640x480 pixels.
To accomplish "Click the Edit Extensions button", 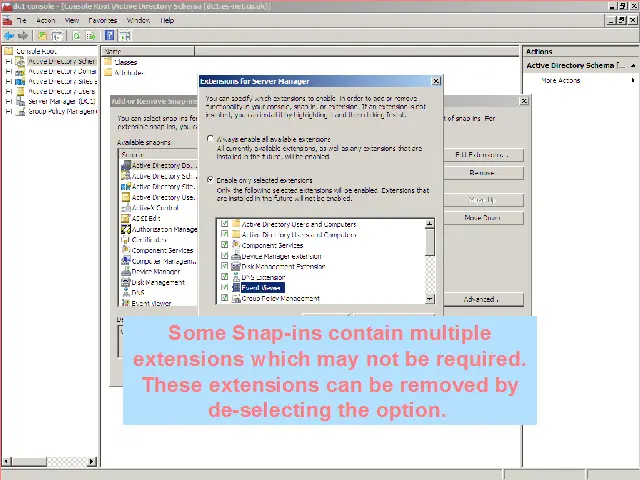I will pos(481,155).
